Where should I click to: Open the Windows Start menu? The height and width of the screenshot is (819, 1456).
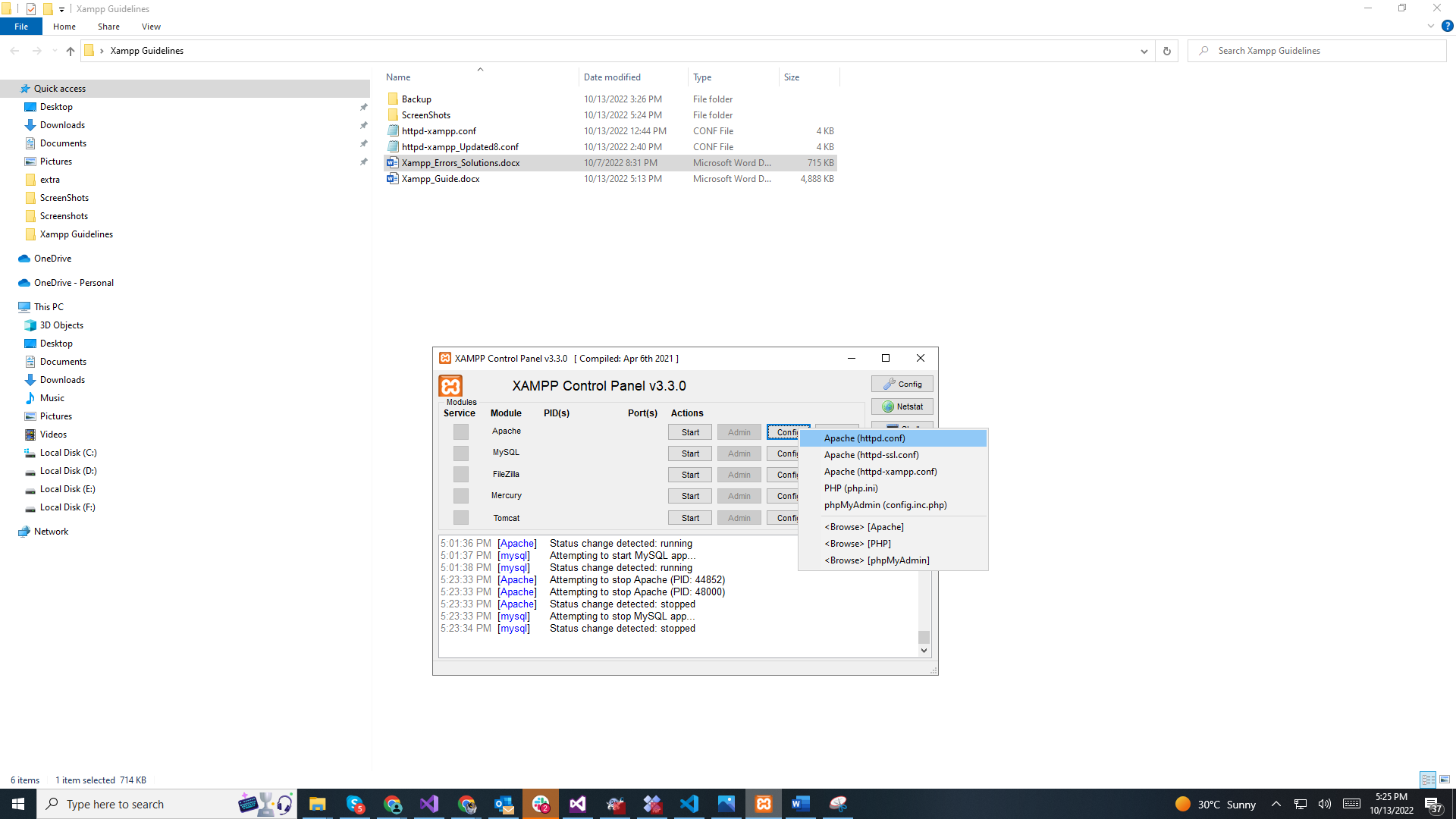point(18,804)
